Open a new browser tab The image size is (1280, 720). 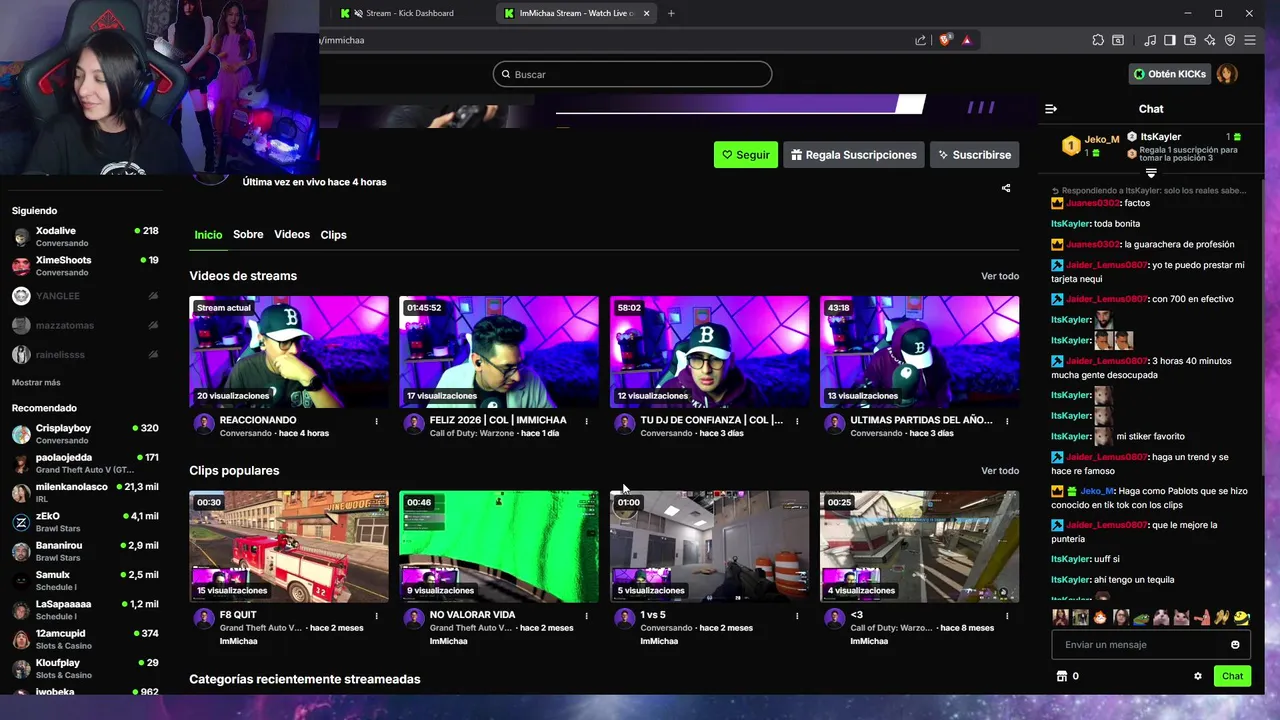[671, 13]
